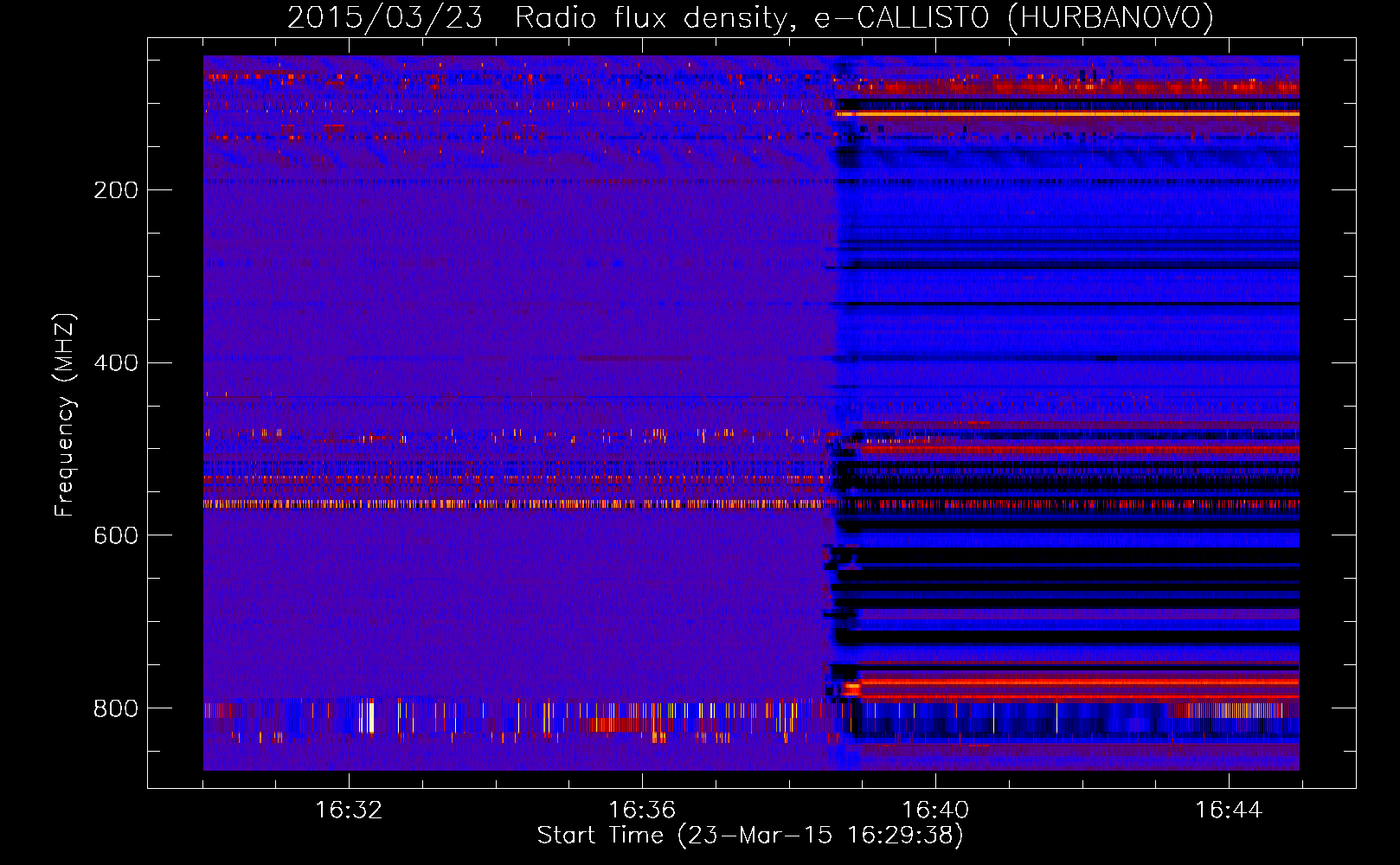The height and width of the screenshot is (865, 1400).
Task: Click the 16:44 time tick label
Action: pyautogui.click(x=1229, y=810)
